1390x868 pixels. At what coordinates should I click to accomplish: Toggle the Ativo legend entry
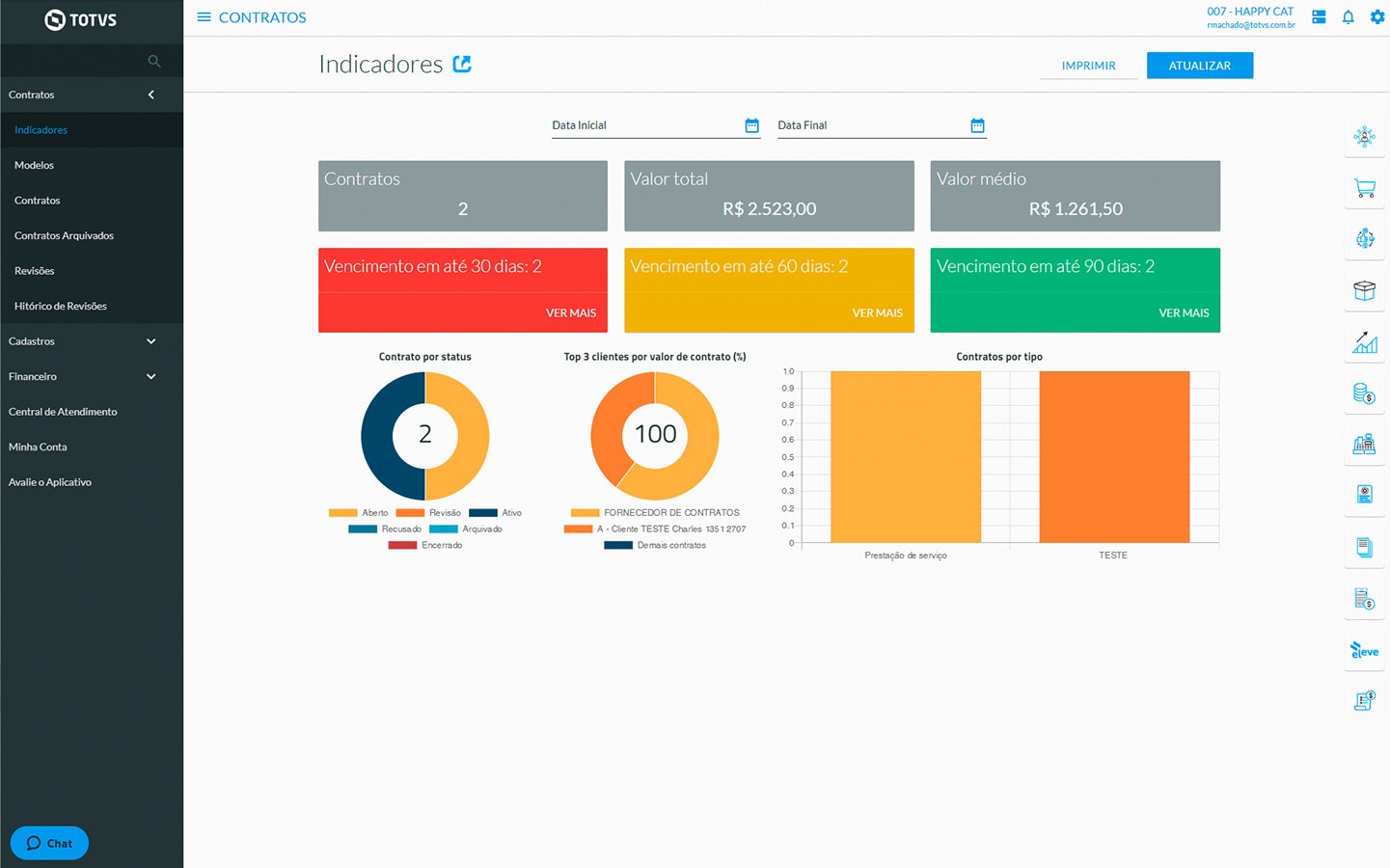496,513
